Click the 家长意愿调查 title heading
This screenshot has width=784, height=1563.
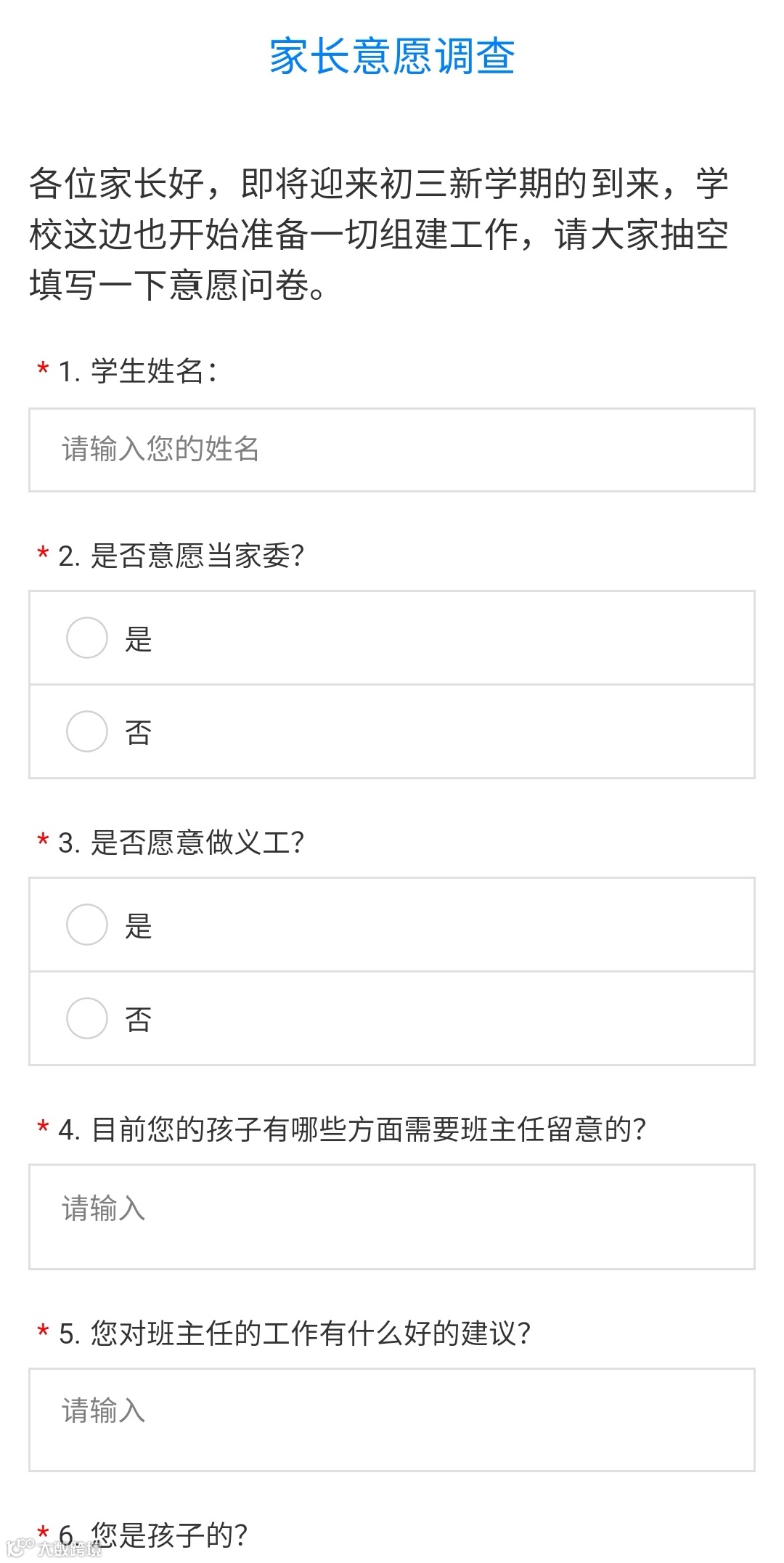click(392, 57)
